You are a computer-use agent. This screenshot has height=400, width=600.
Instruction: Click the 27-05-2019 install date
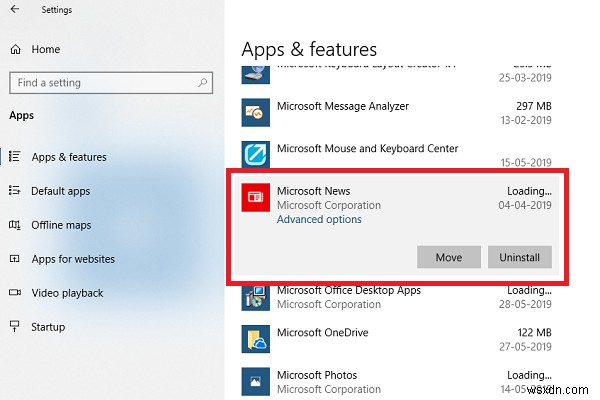(x=525, y=347)
